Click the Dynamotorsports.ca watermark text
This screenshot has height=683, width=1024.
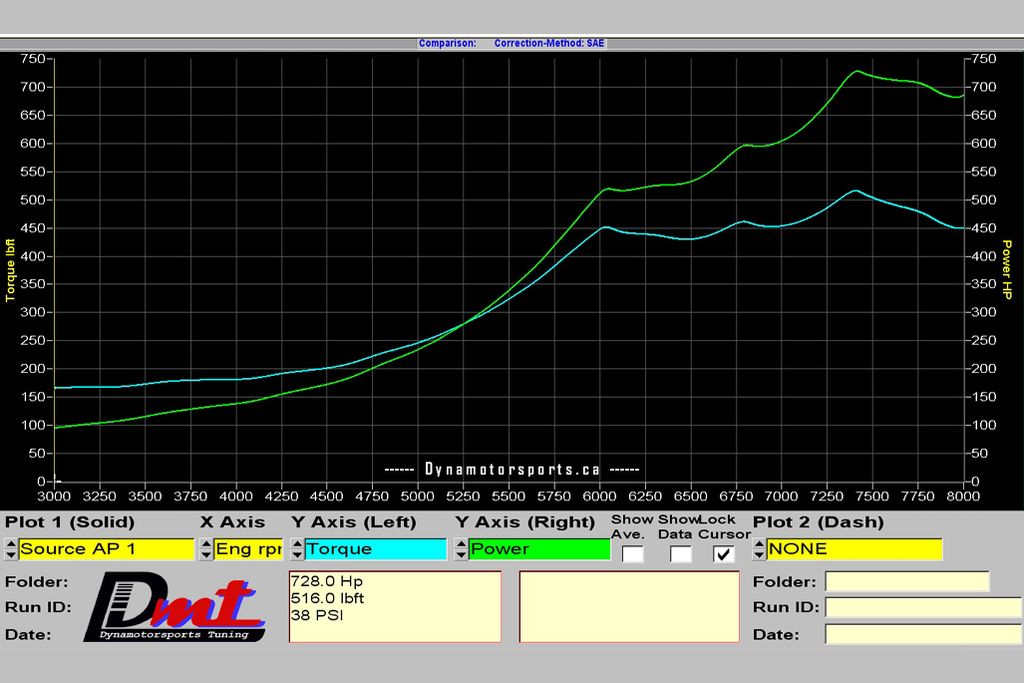coord(512,469)
